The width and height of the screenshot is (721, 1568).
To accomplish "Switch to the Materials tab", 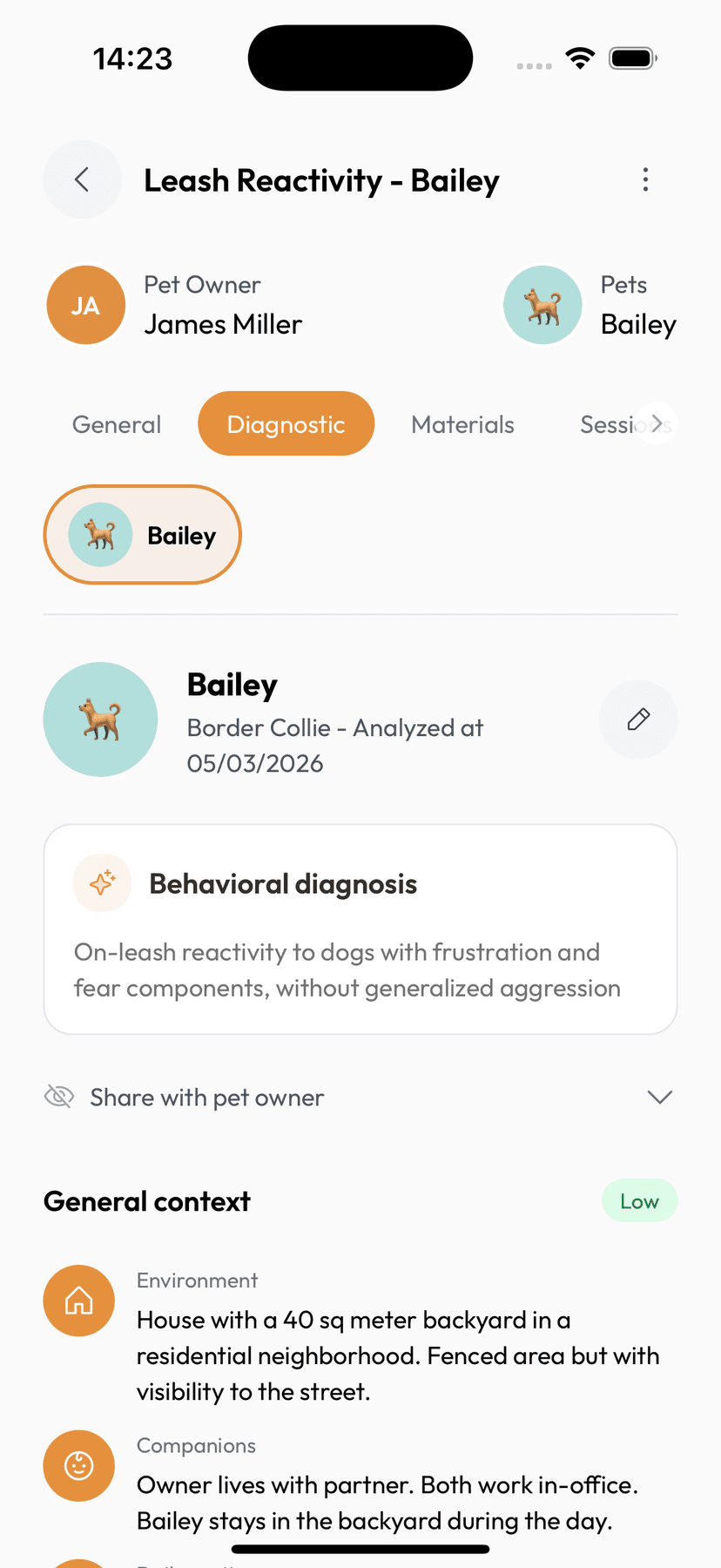I will coord(462,424).
